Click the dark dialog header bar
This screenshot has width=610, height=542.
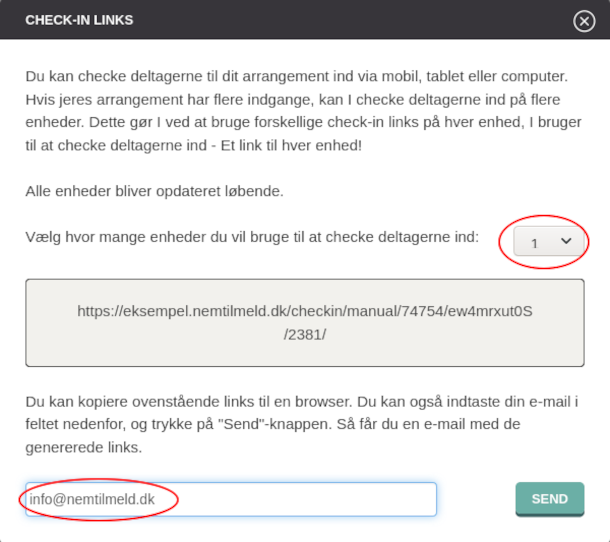[305, 19]
